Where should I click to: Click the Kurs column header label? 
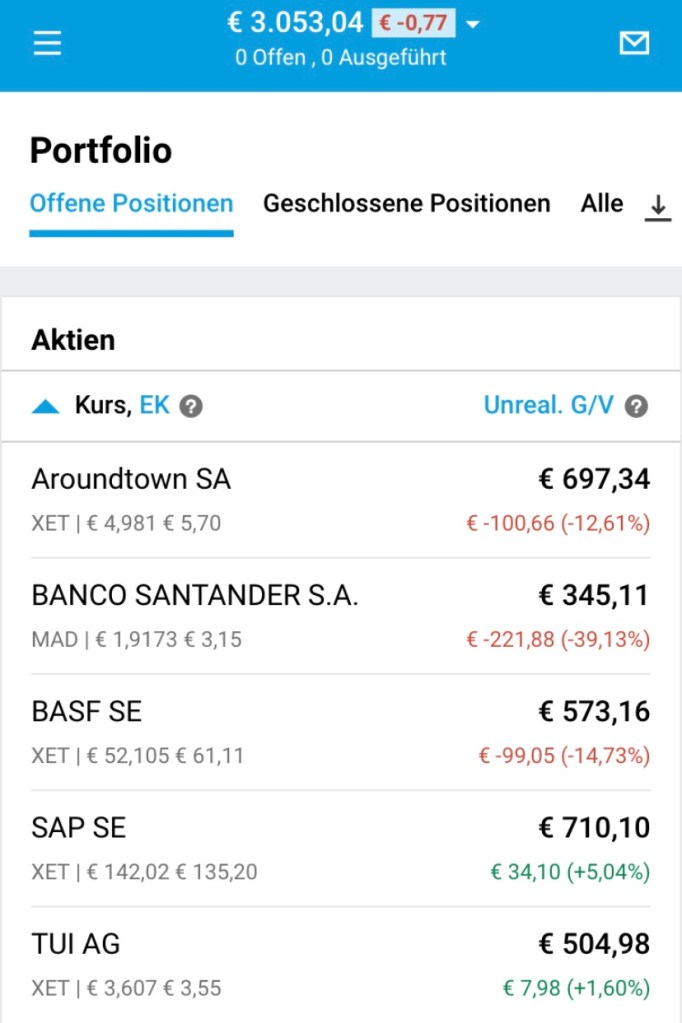coord(102,406)
